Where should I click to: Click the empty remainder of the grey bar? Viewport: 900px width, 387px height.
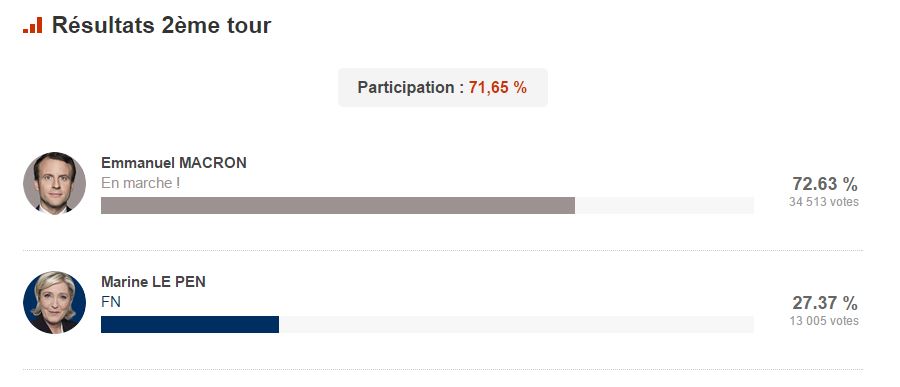pos(665,206)
